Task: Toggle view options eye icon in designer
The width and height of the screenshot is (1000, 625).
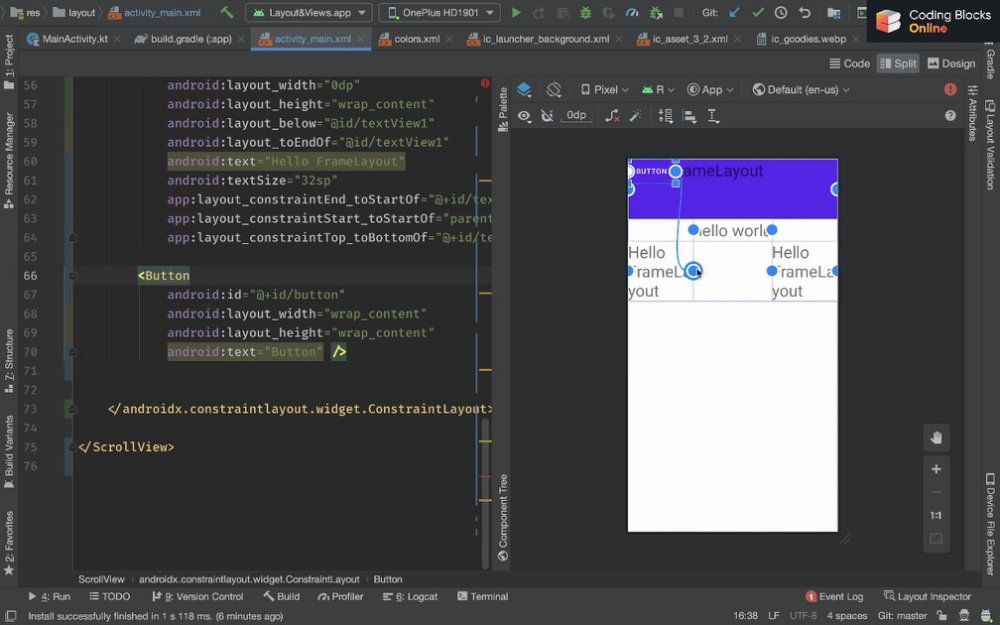Action: pyautogui.click(x=524, y=115)
